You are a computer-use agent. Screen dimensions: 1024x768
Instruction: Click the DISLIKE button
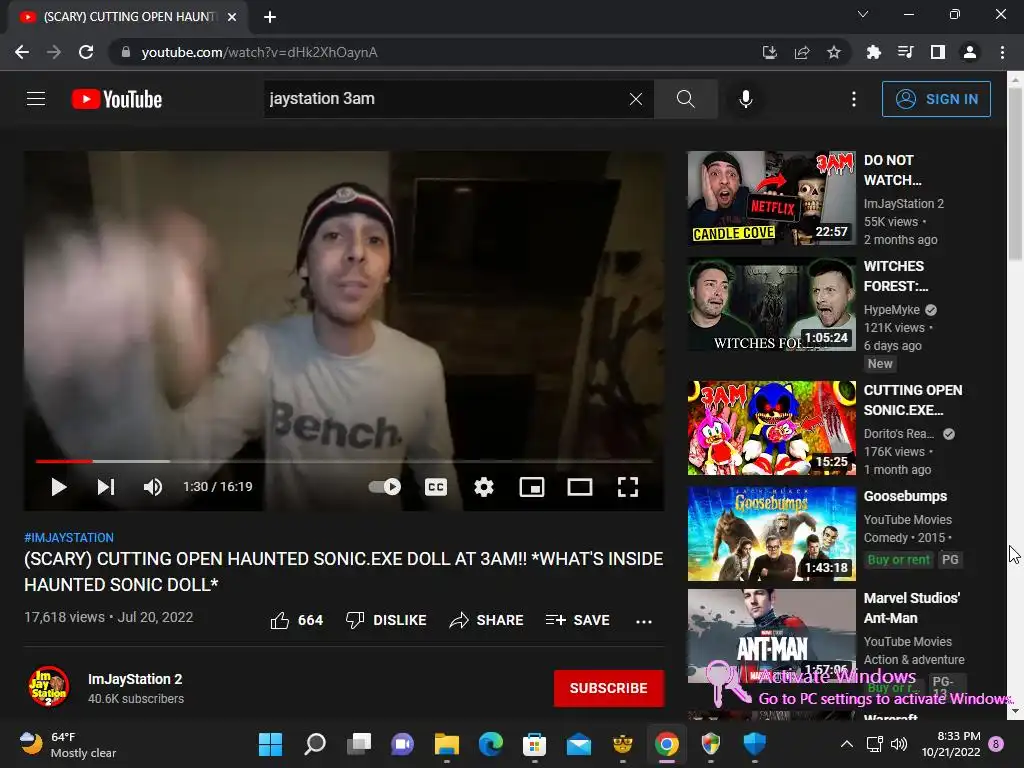tap(386, 620)
